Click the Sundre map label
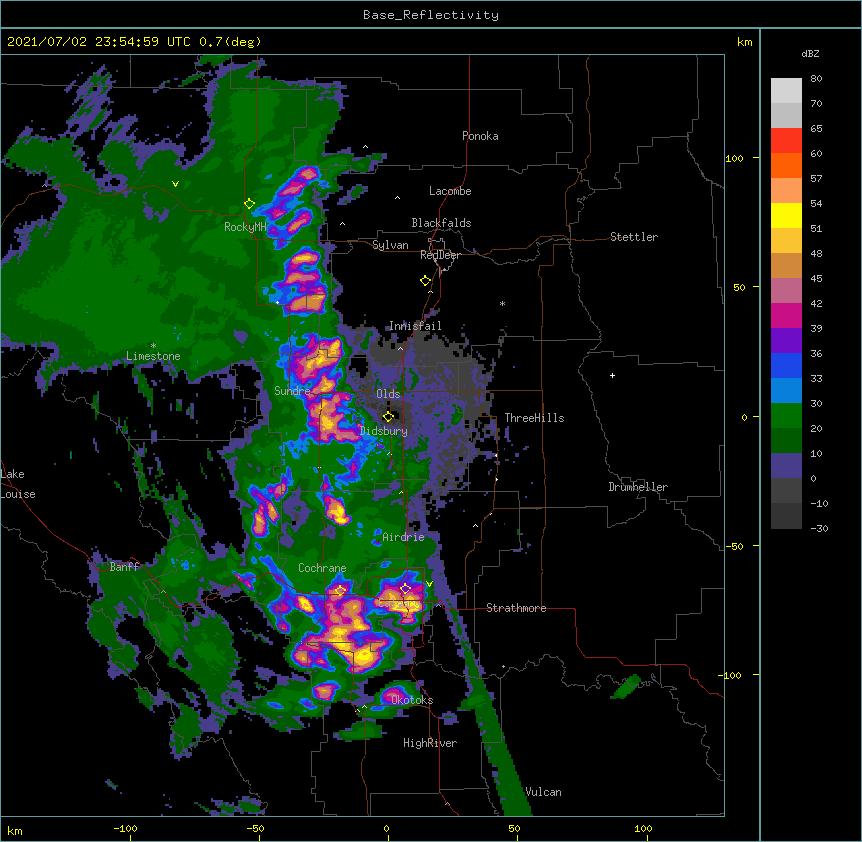This screenshot has width=862, height=842. pyautogui.click(x=292, y=391)
